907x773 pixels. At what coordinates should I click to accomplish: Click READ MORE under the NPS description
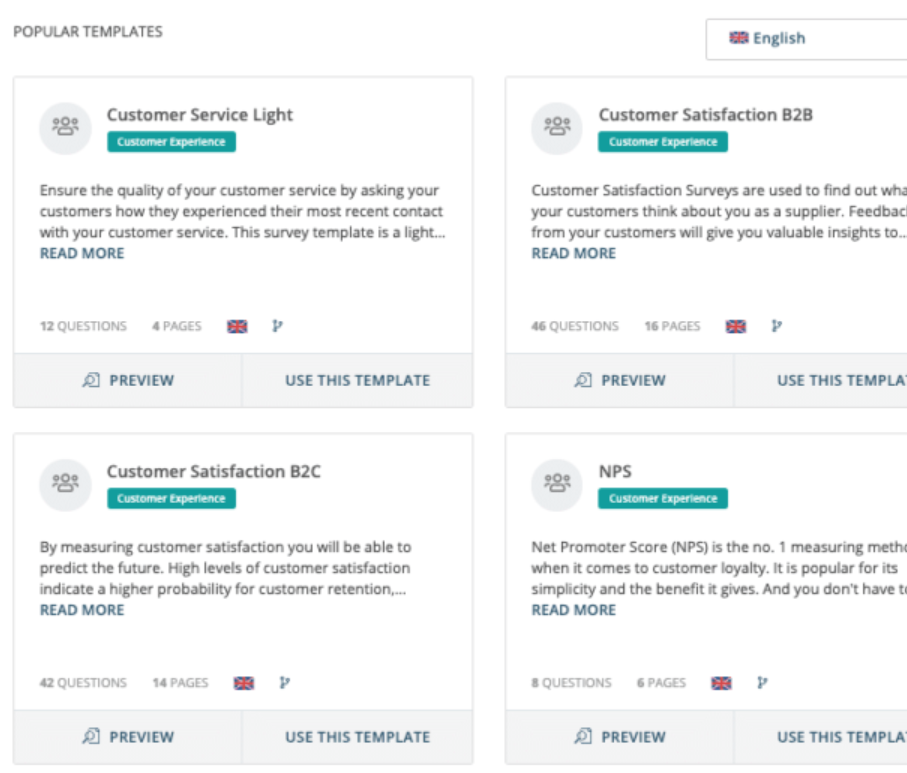pos(574,609)
